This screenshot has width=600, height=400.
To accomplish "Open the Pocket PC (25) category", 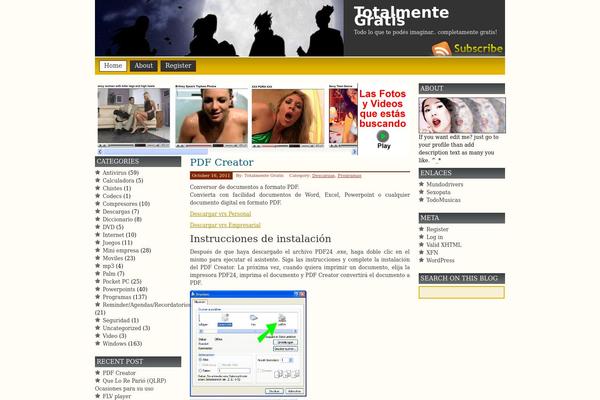I will 122,281.
